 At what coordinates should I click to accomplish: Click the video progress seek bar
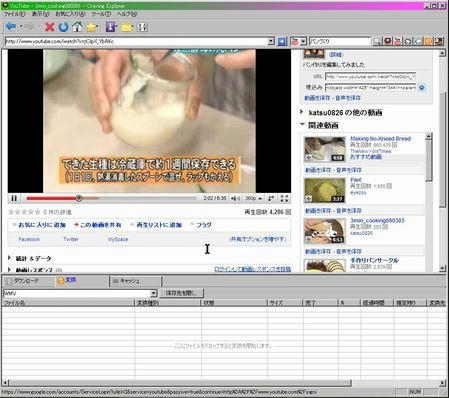pos(111,198)
